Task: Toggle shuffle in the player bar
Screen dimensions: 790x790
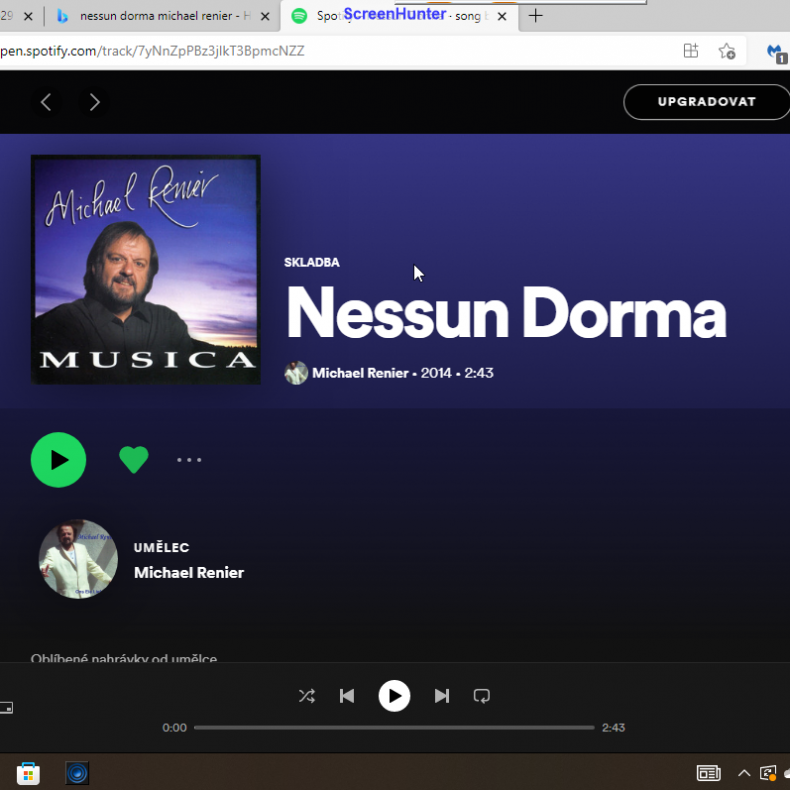Action: tap(307, 696)
